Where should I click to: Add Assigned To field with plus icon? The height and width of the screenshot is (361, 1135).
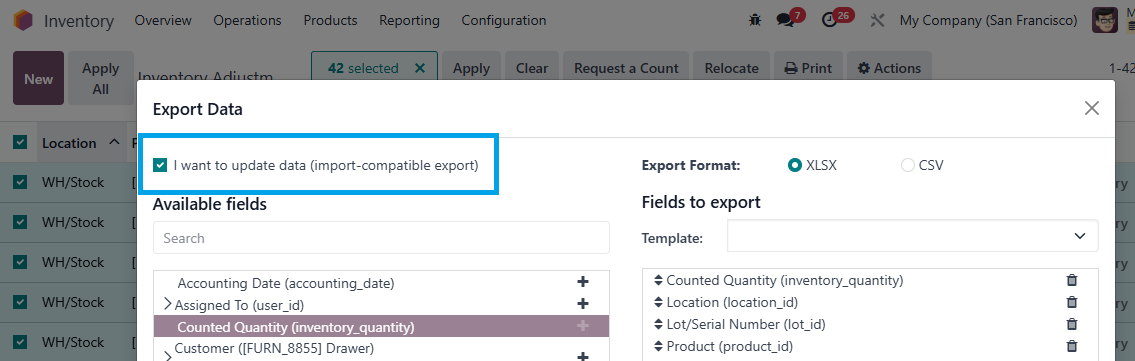583,304
